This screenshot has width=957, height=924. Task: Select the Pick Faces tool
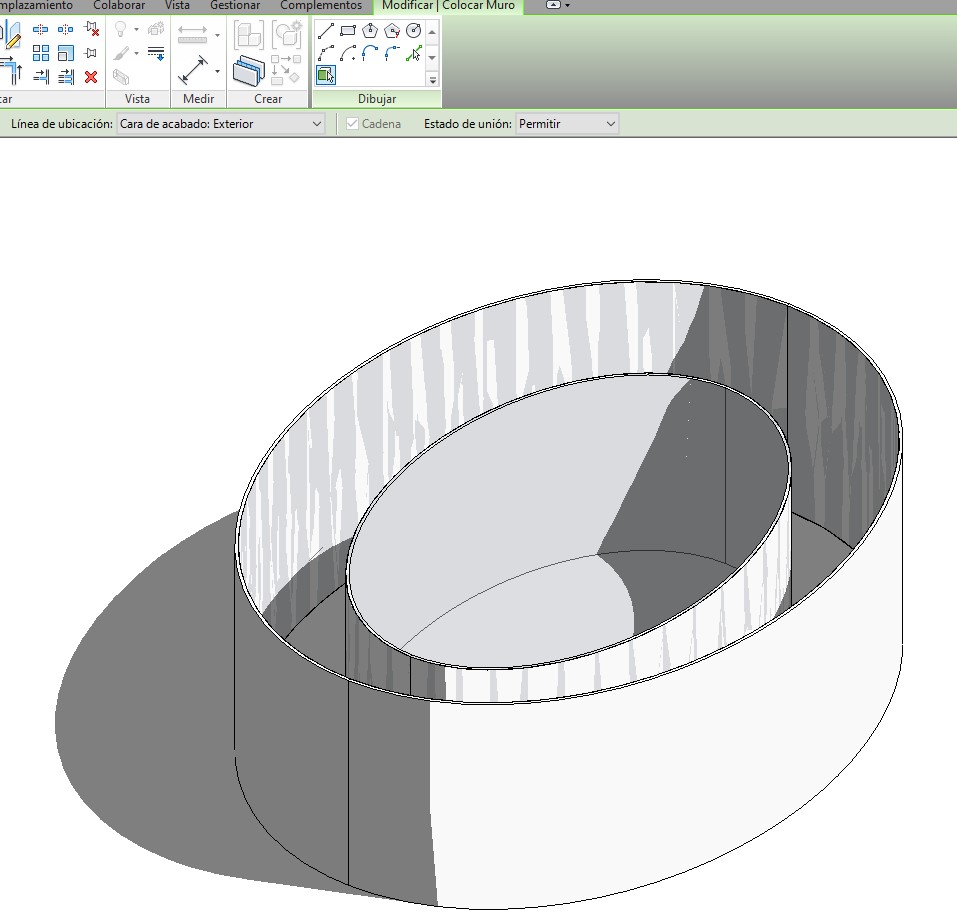[x=325, y=75]
